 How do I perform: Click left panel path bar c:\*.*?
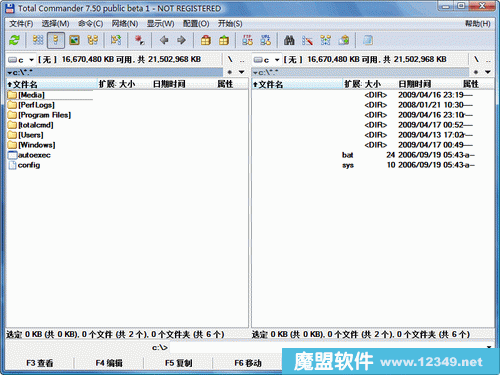[x=114, y=72]
